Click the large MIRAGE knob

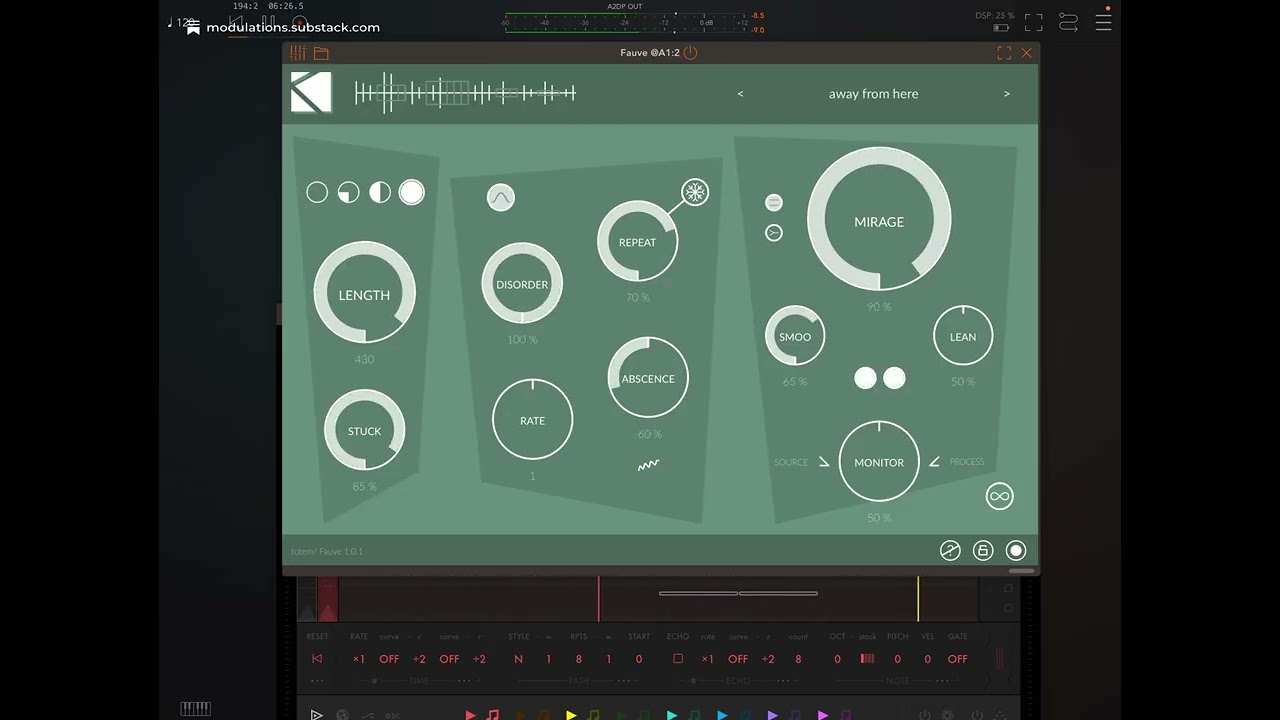click(879, 221)
